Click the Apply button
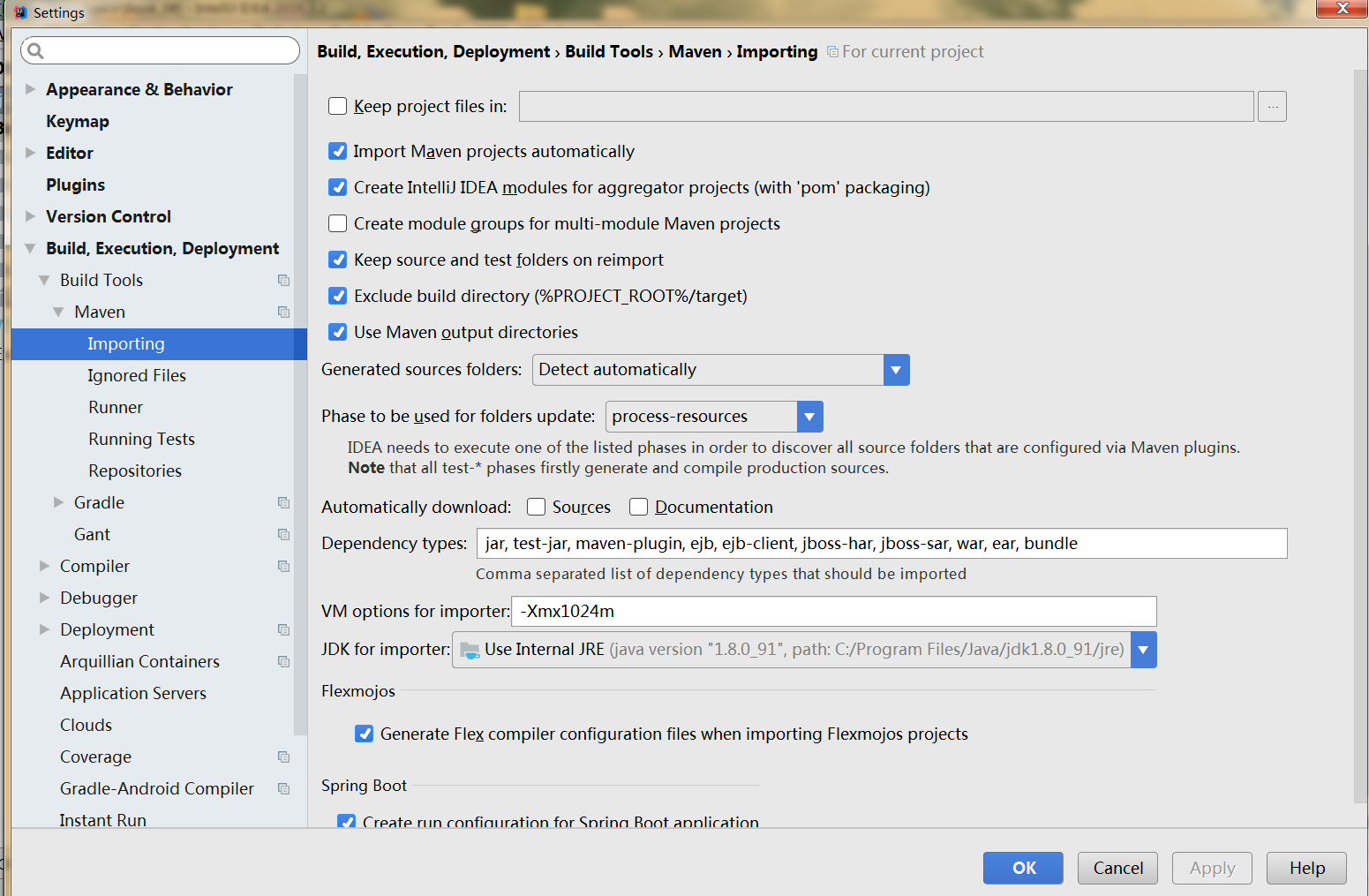 tap(1212, 868)
